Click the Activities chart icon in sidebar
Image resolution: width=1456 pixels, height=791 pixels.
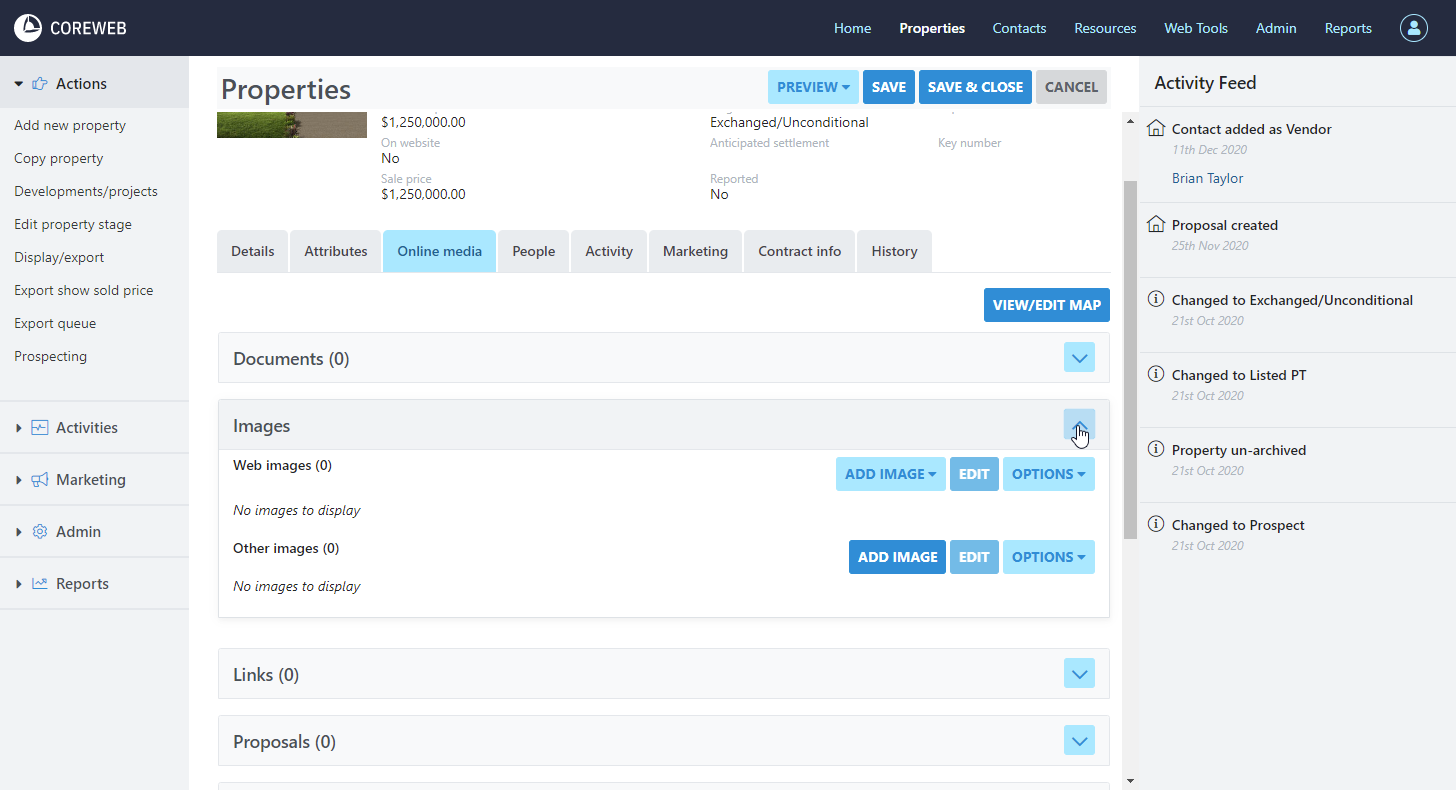pyautogui.click(x=40, y=428)
